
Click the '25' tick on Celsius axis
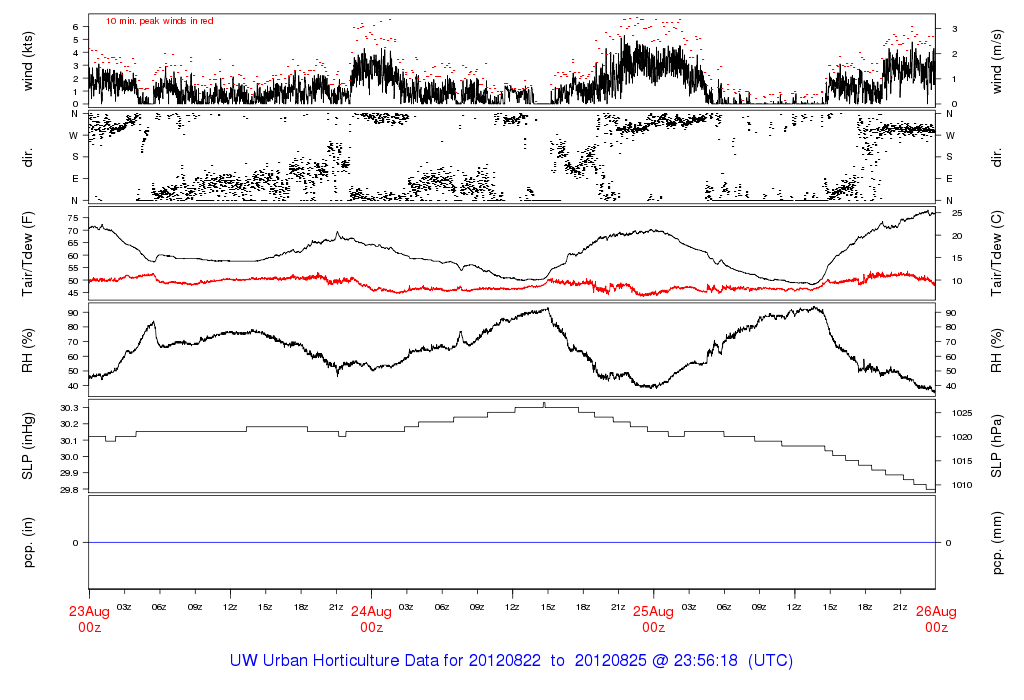point(957,214)
